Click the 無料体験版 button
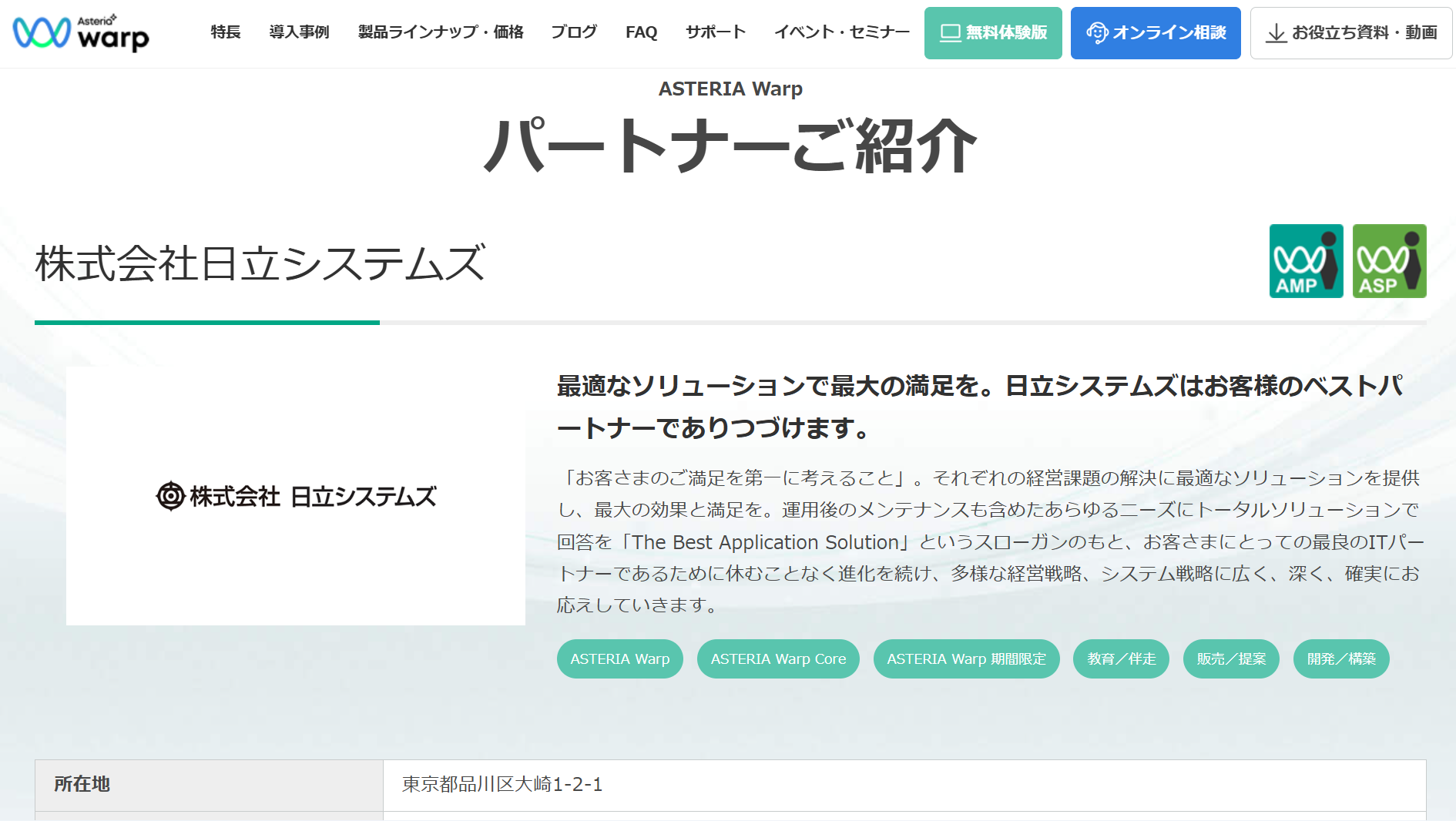The width and height of the screenshot is (1456, 821). [x=992, y=32]
